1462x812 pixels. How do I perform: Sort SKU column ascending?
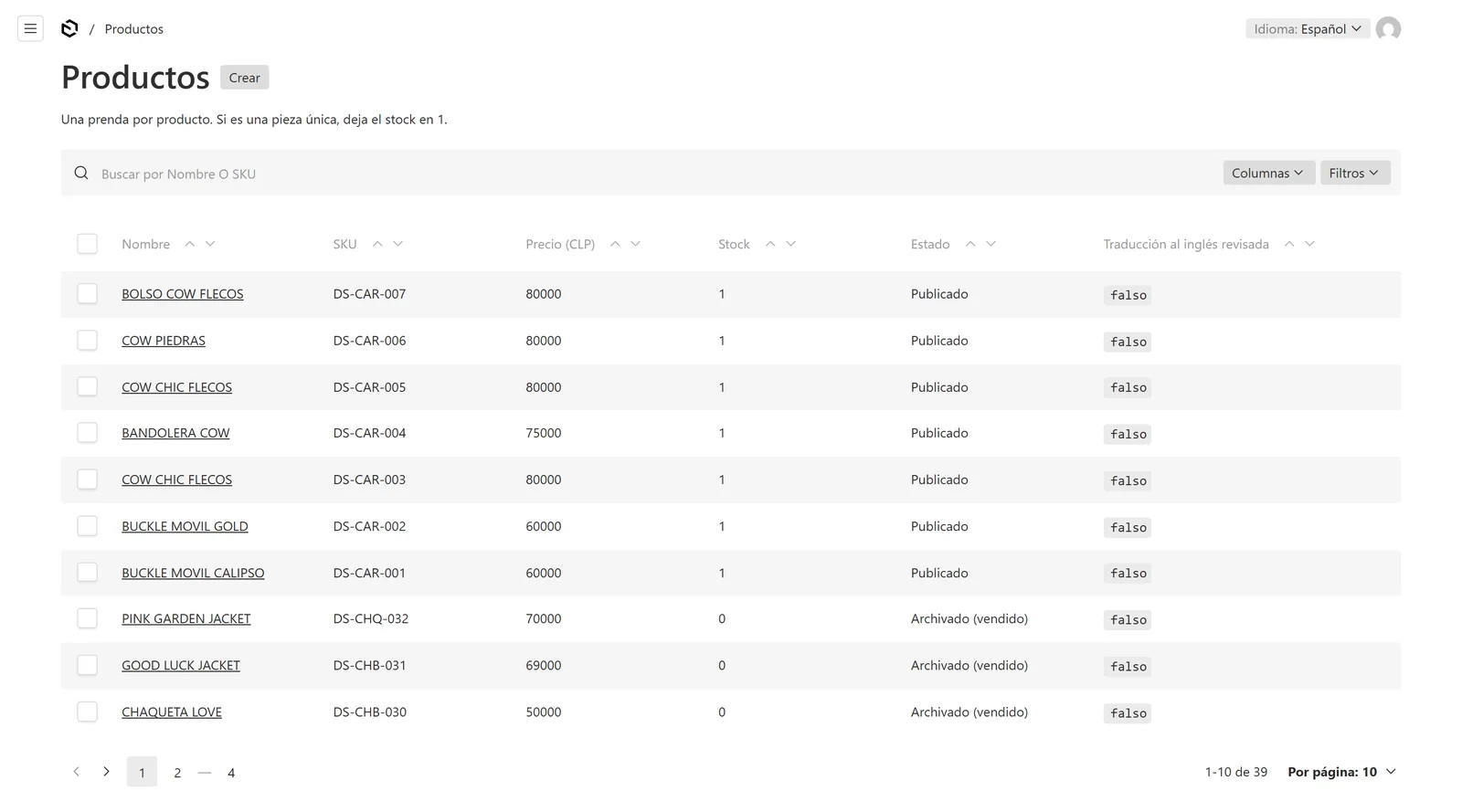[377, 244]
